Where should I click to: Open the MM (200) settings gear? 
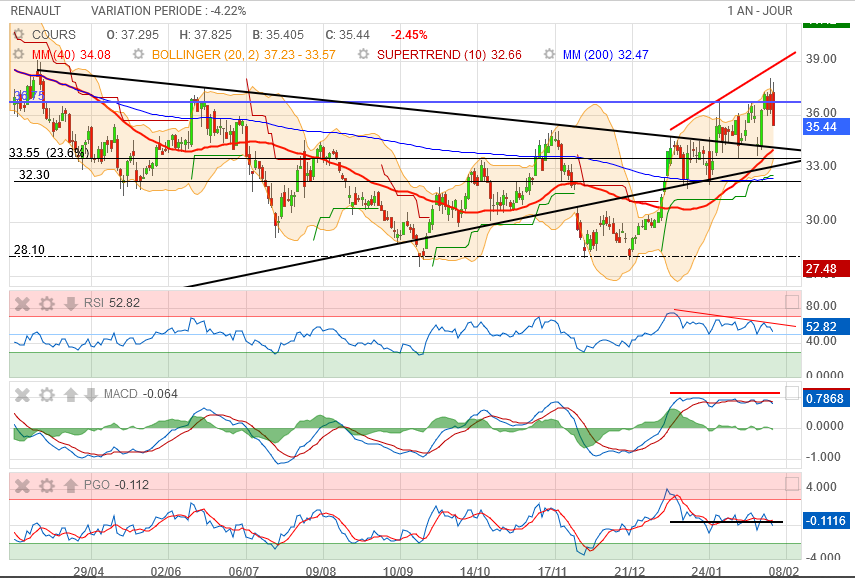click(x=550, y=55)
